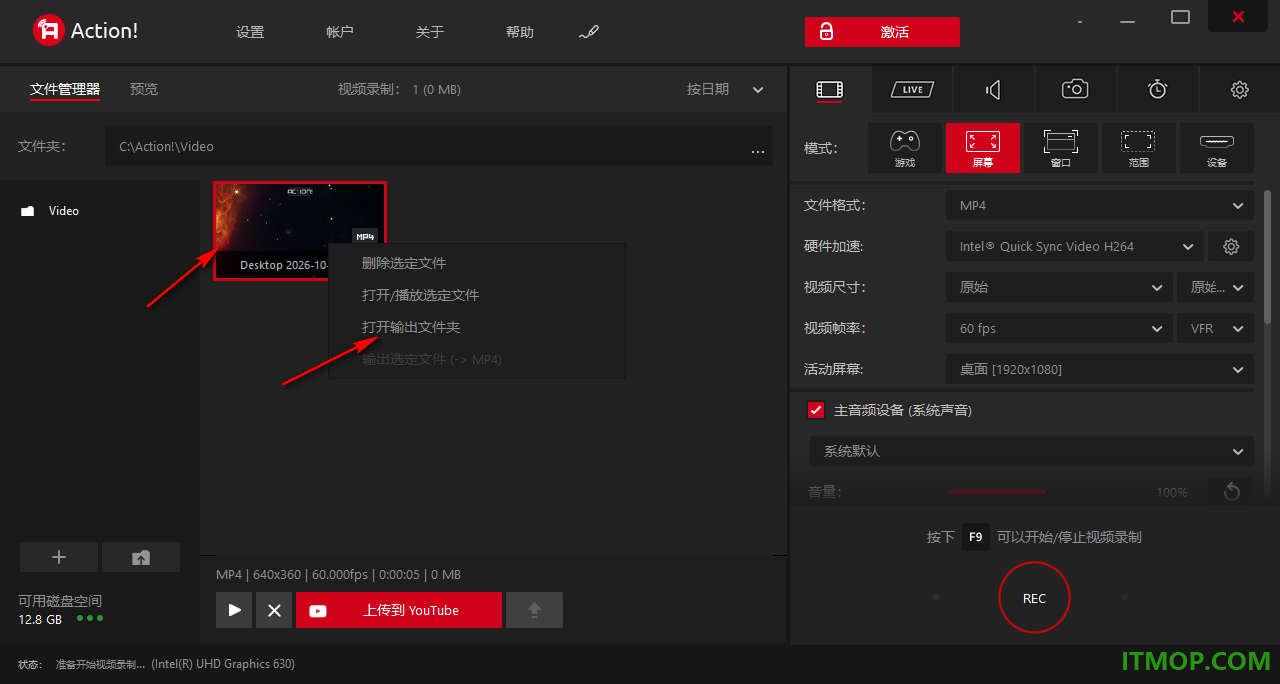Open the second 原始 size dropdown
The width and height of the screenshot is (1280, 684).
tap(1215, 287)
